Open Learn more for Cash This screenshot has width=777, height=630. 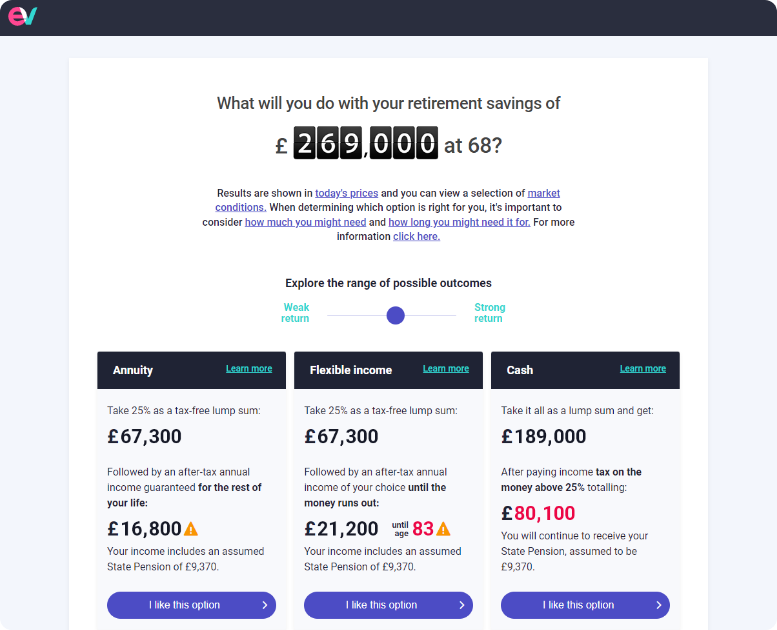coord(643,369)
